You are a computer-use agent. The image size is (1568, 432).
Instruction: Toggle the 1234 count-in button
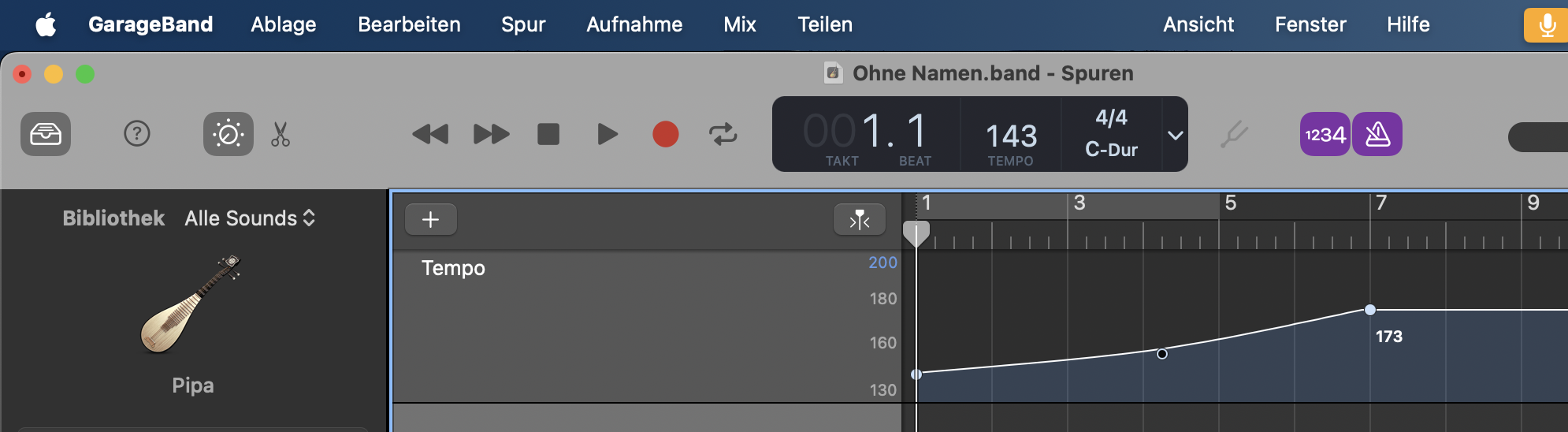click(x=1325, y=135)
